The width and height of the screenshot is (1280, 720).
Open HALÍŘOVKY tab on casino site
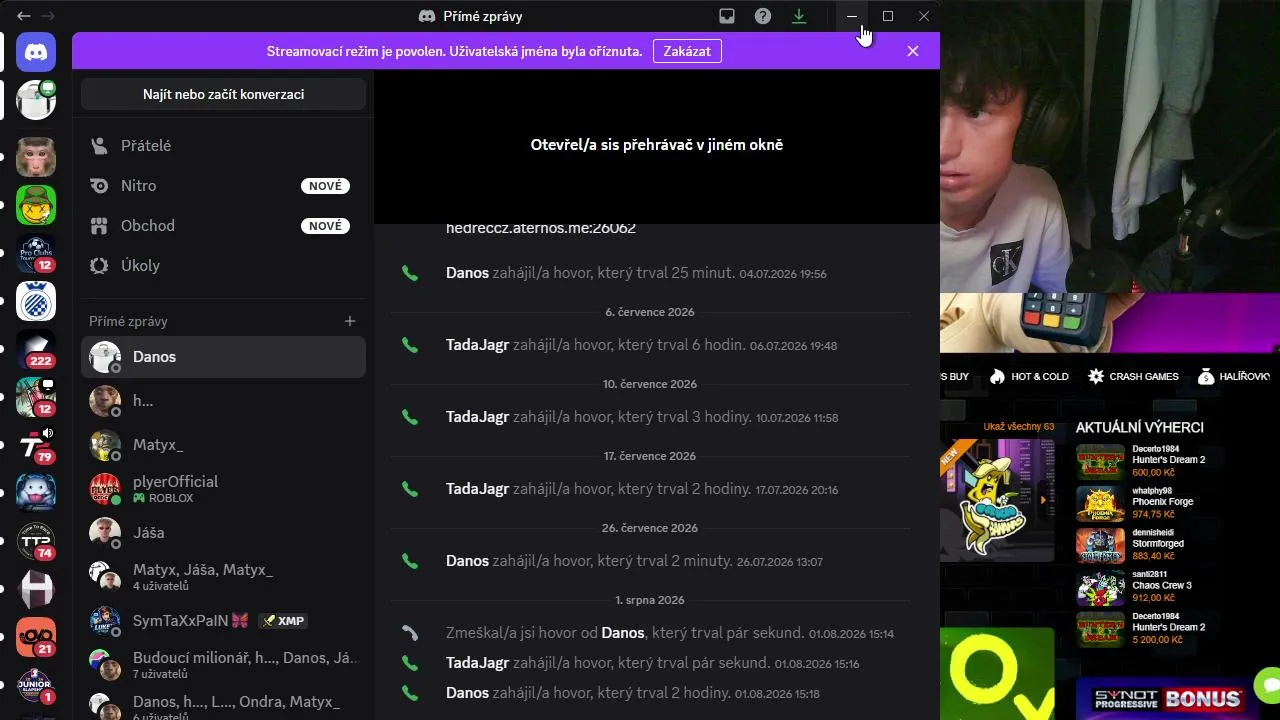[x=1234, y=377]
